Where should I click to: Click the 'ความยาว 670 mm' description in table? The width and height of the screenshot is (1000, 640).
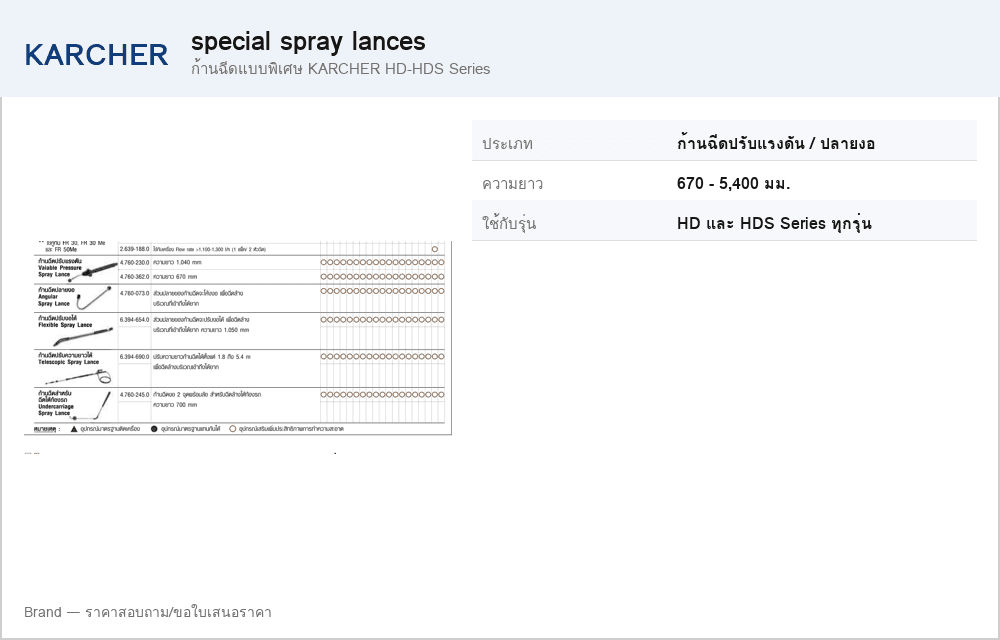(x=175, y=277)
